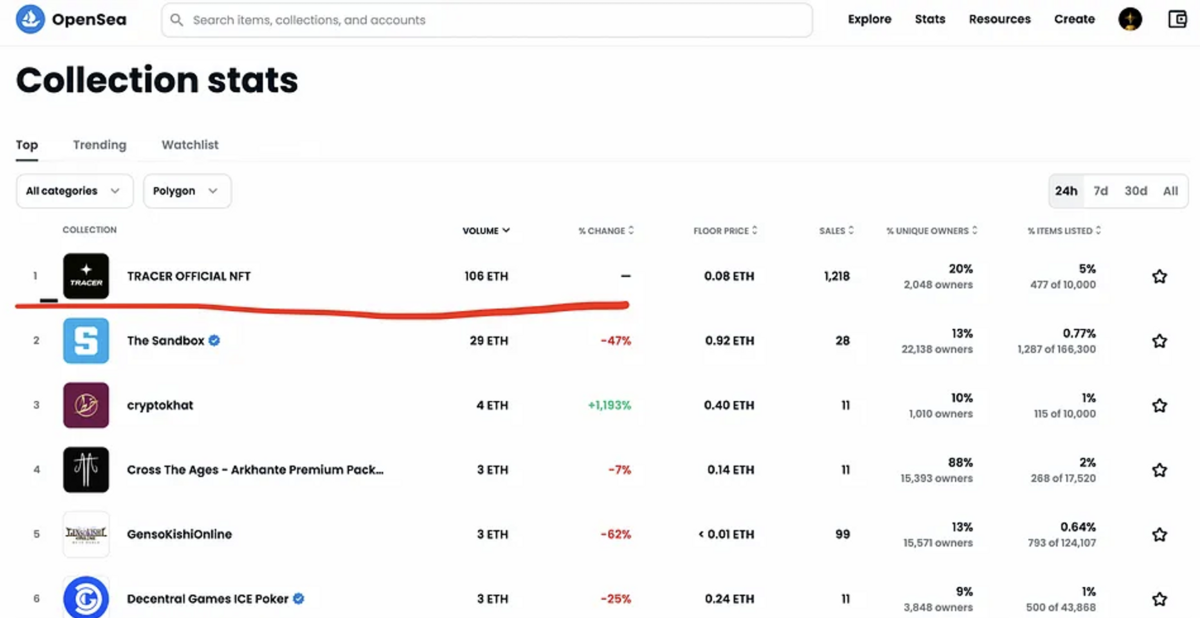Toggle watchlist star for cryptokhat

(x=1159, y=406)
